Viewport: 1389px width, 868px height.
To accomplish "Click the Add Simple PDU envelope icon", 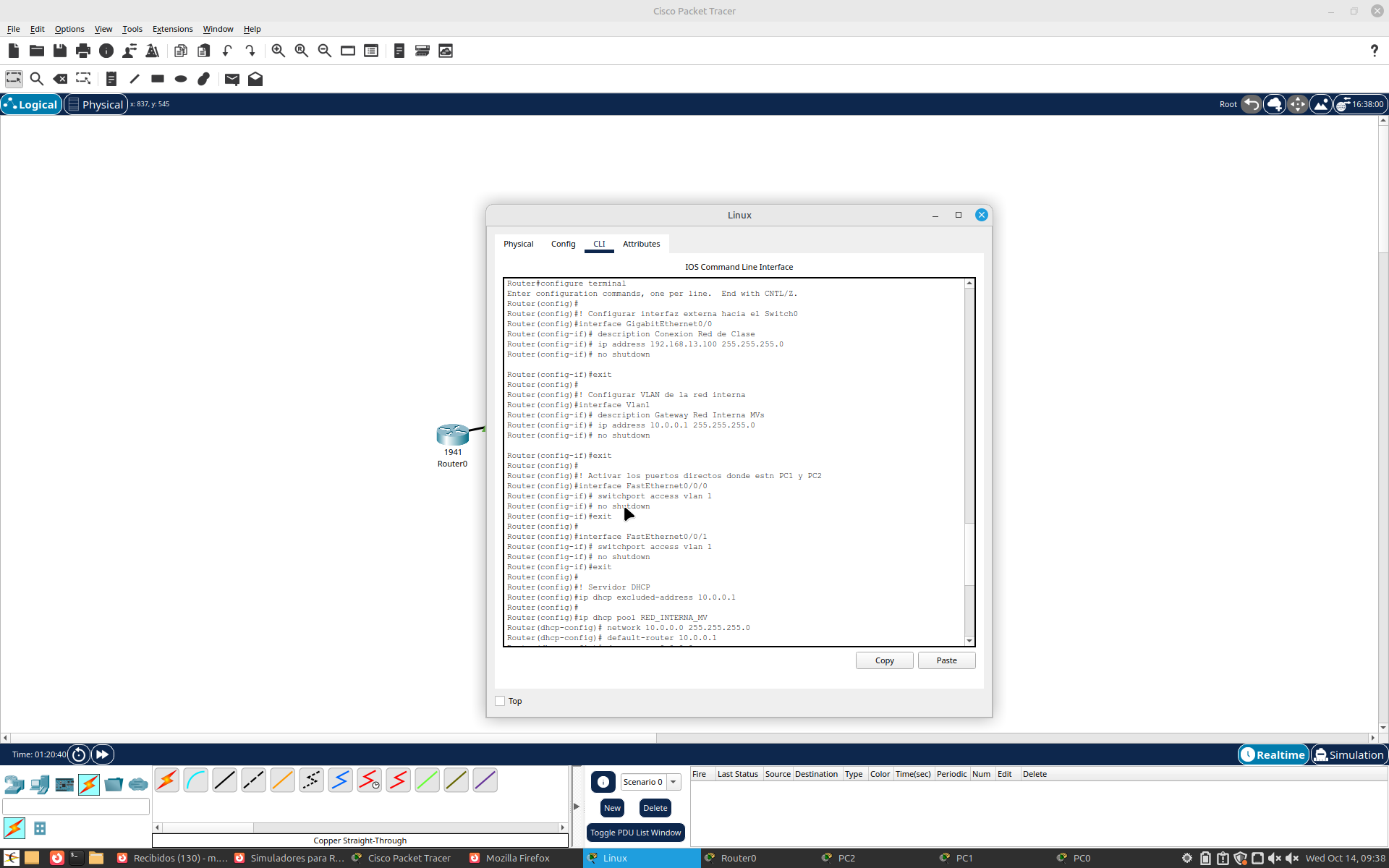I will tap(232, 79).
